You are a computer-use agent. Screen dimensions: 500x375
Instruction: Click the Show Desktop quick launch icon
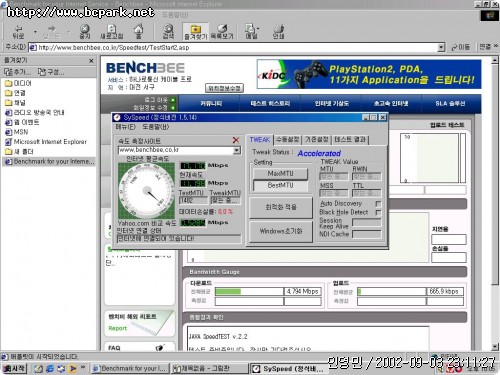pyautogui.click(x=39, y=369)
